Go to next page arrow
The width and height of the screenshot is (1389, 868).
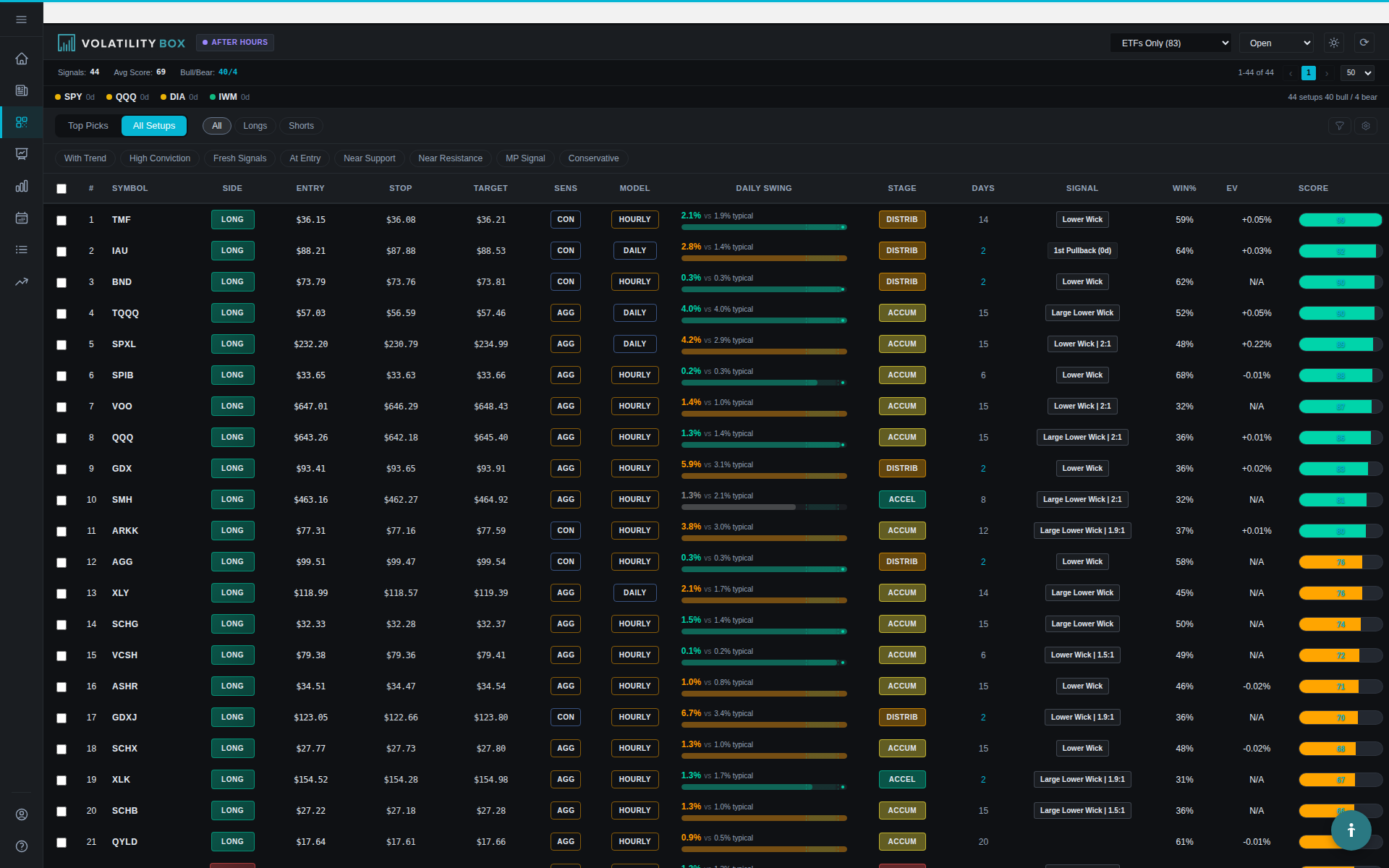[1327, 73]
